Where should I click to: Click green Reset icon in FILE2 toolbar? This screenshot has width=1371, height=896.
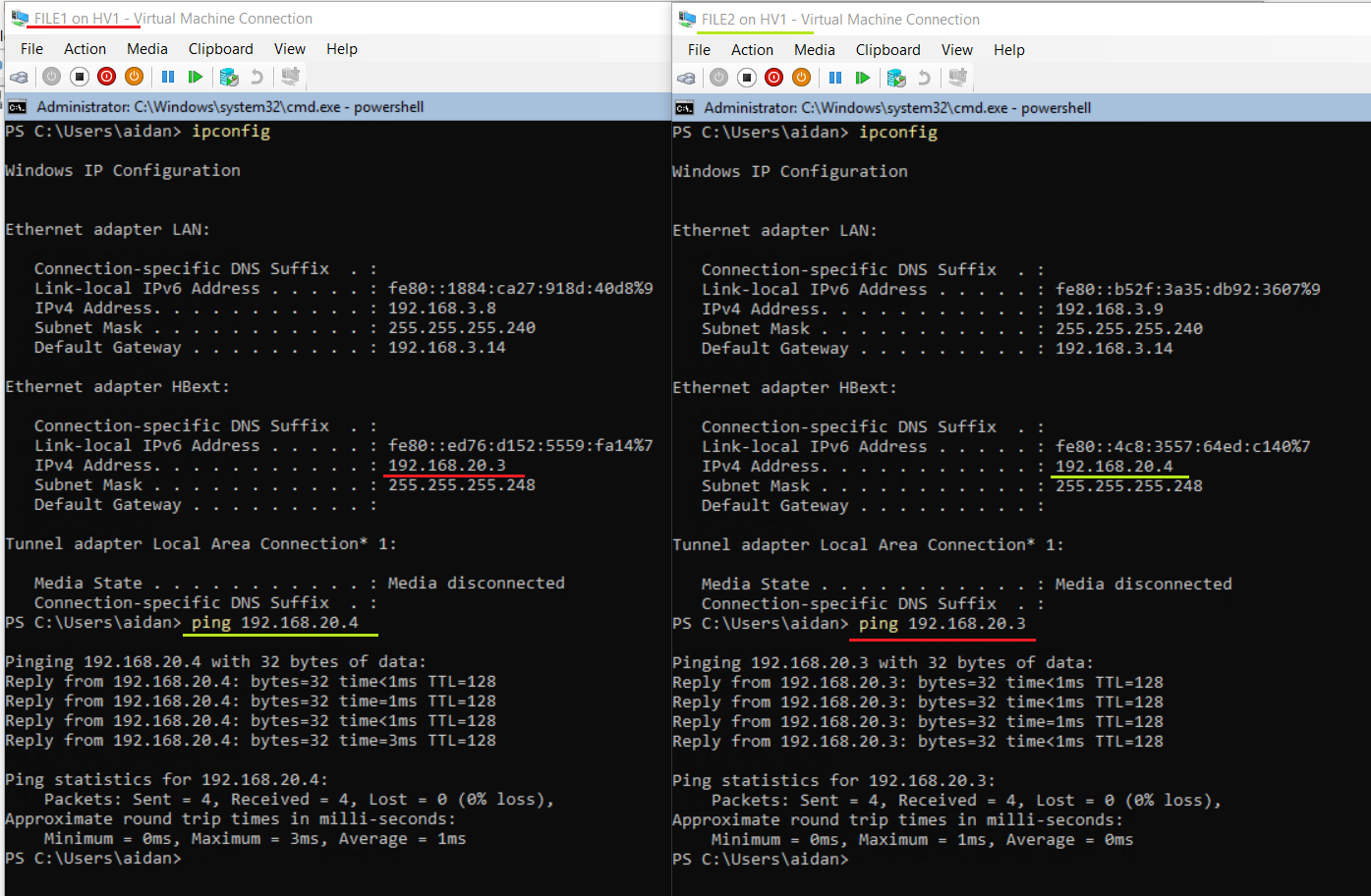click(x=863, y=78)
